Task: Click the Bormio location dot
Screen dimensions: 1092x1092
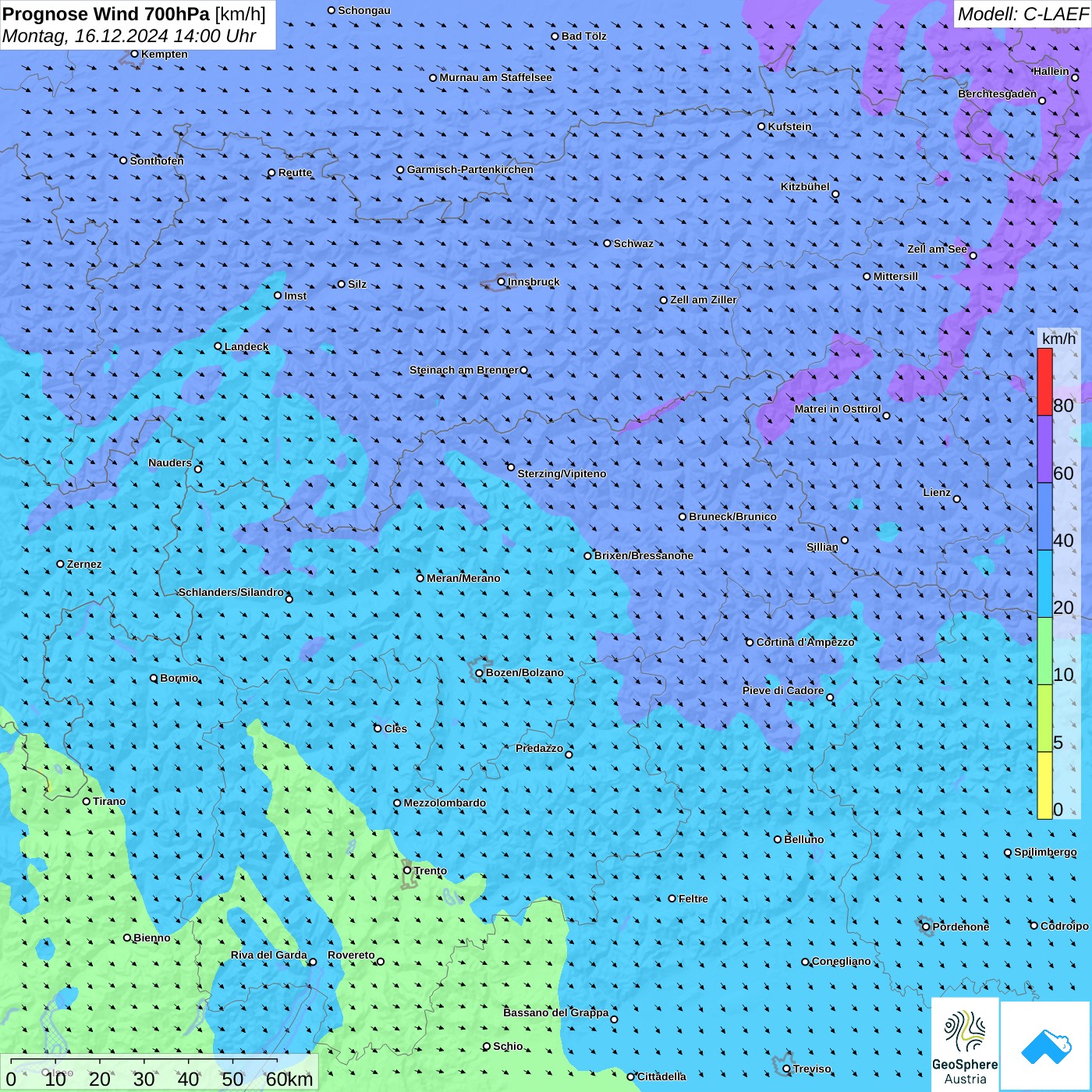Action: coord(154,678)
